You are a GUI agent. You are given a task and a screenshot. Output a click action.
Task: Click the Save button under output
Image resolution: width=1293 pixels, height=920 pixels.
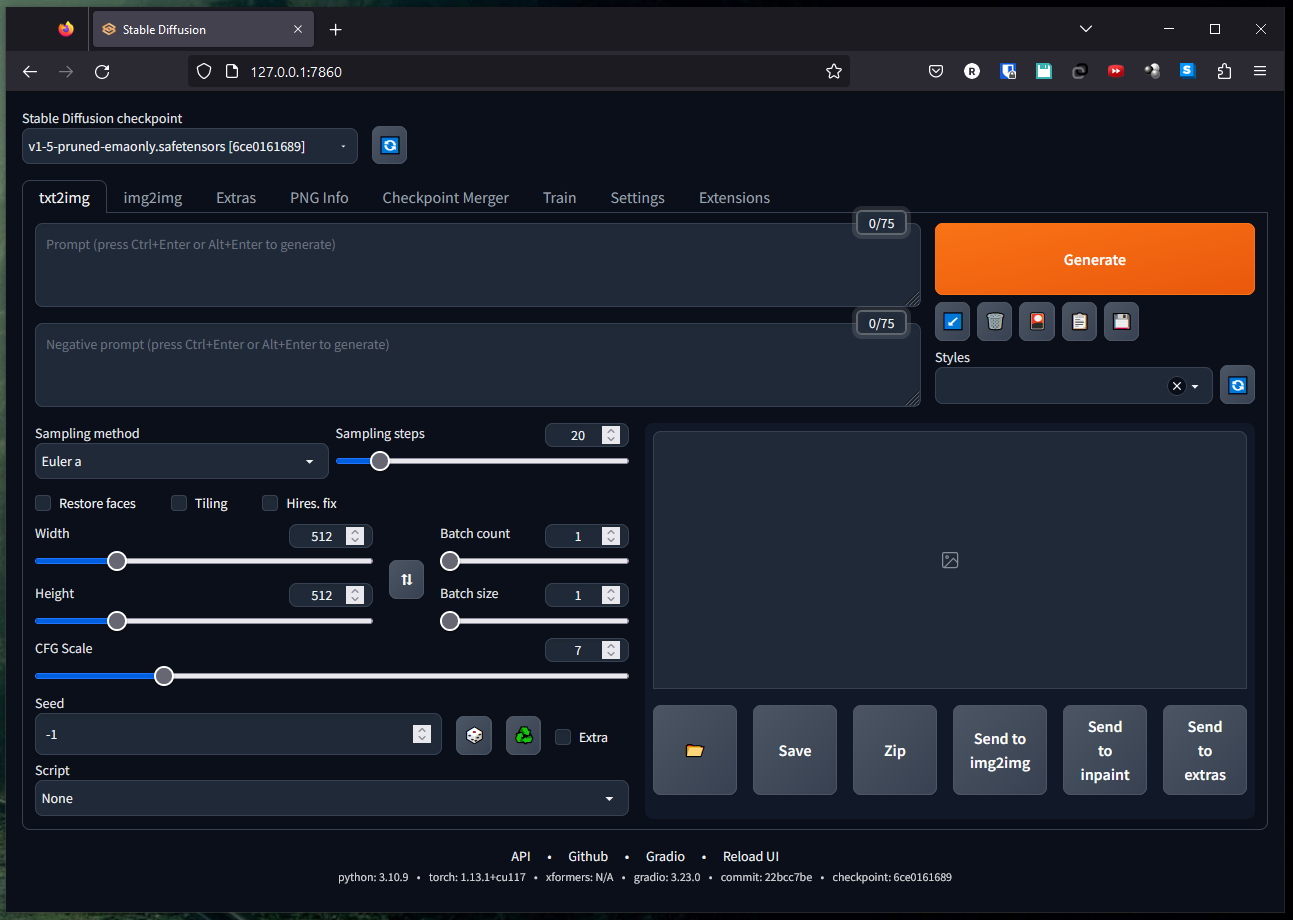795,750
